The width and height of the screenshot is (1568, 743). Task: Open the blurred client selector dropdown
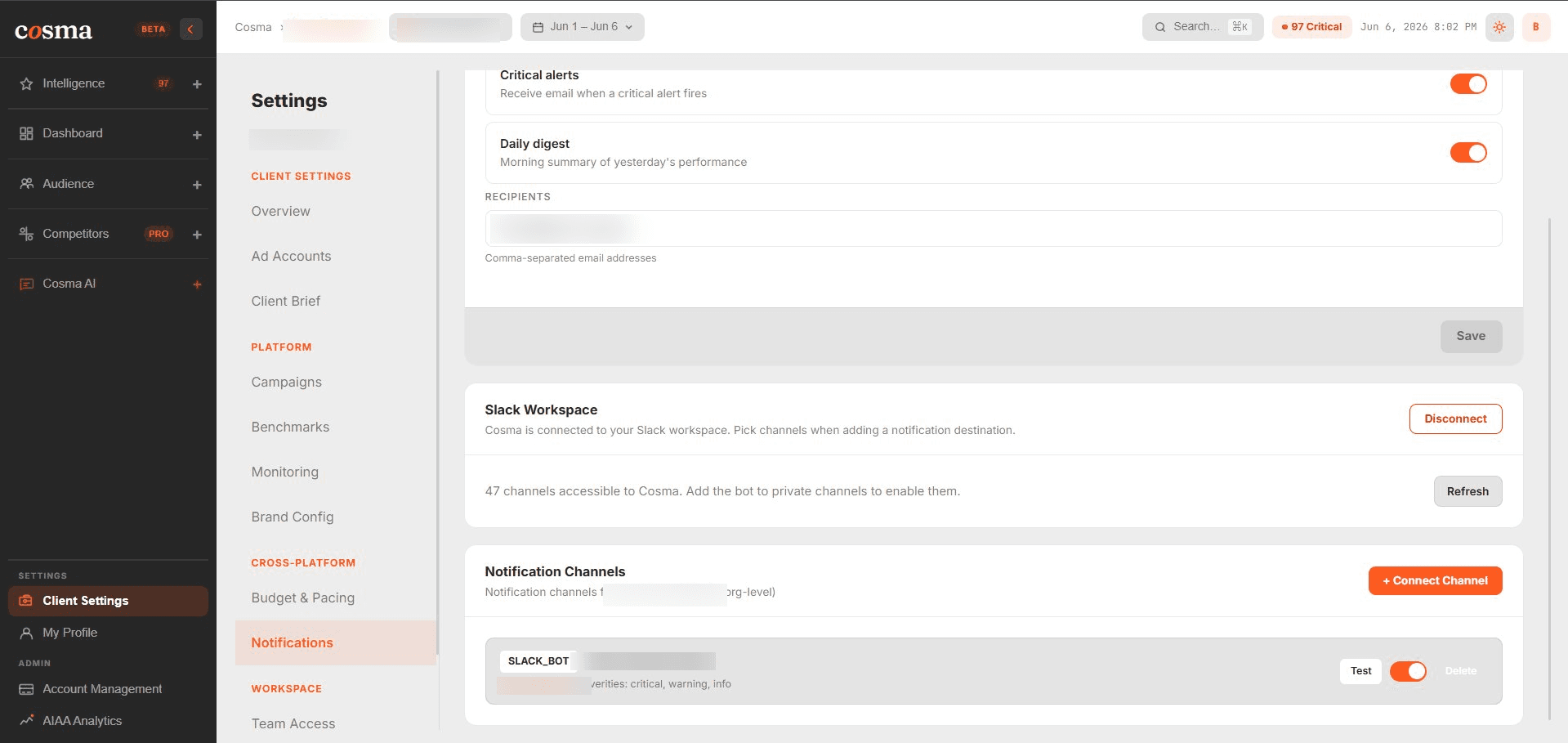(450, 27)
